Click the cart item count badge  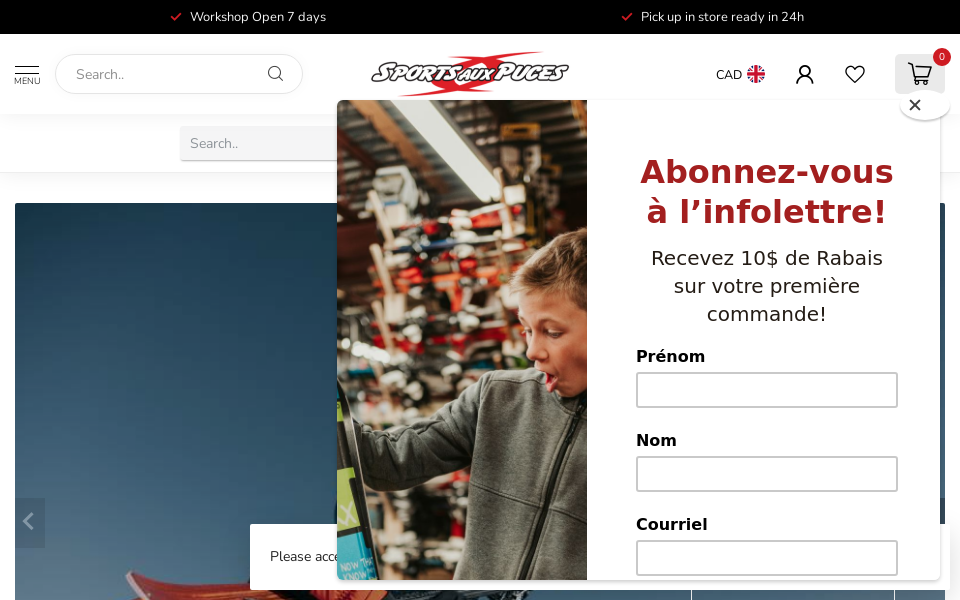[x=942, y=57]
